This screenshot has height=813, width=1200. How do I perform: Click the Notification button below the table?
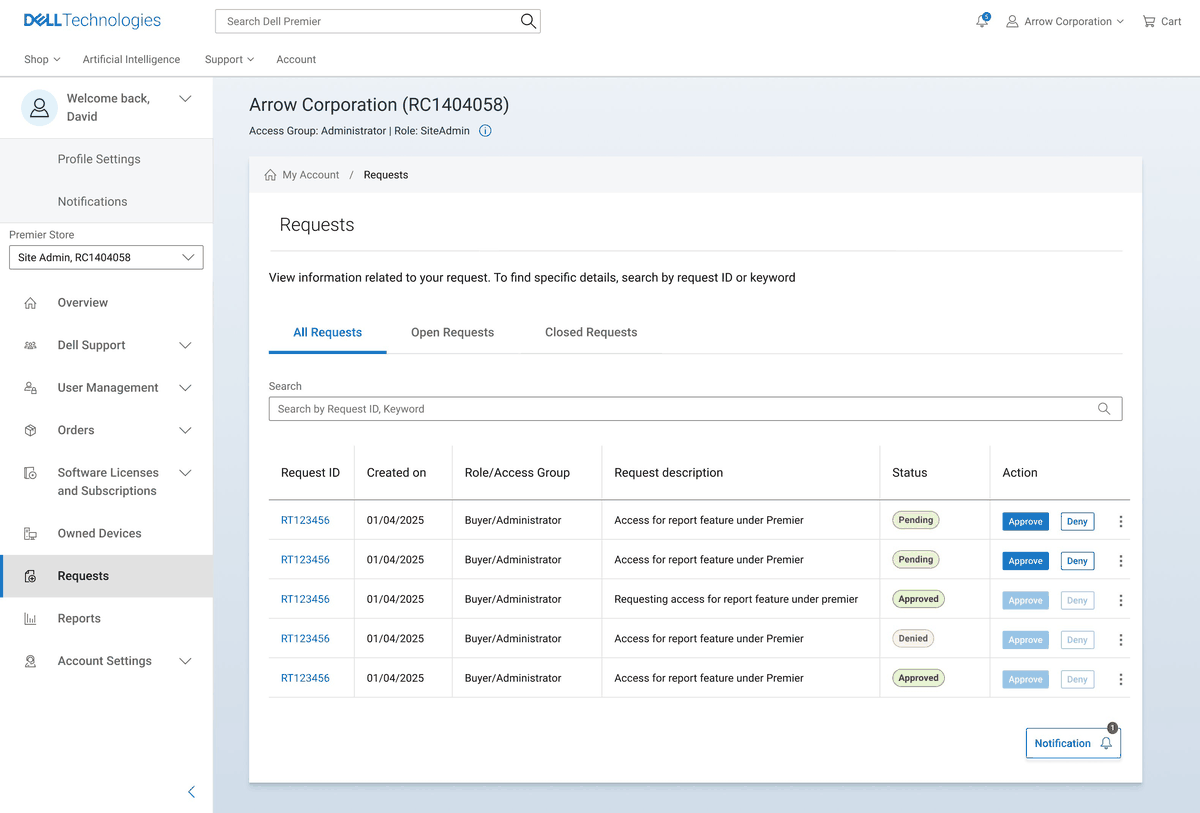1073,743
